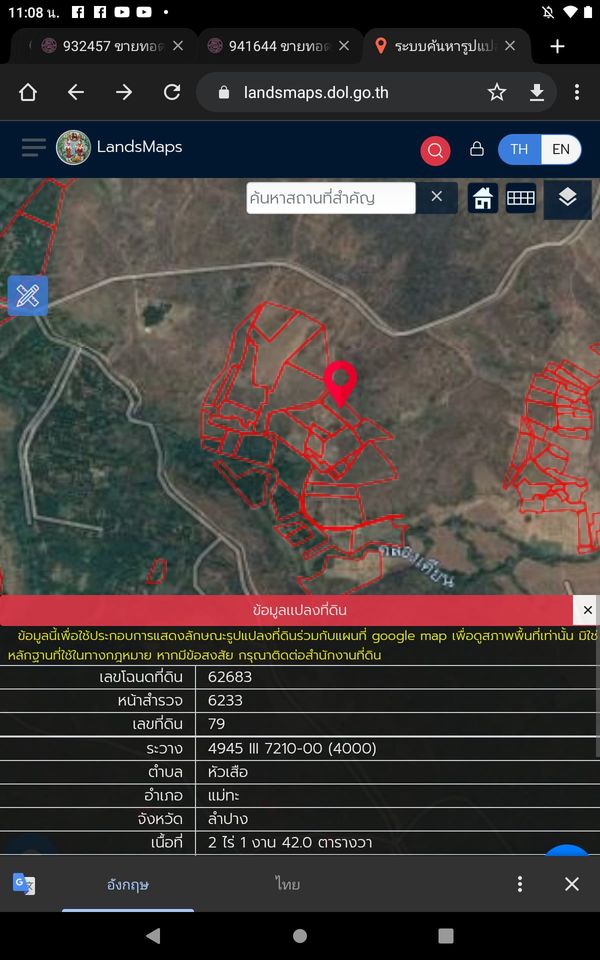Open translate bar options menu
This screenshot has height=960, width=600.
pyautogui.click(x=519, y=883)
